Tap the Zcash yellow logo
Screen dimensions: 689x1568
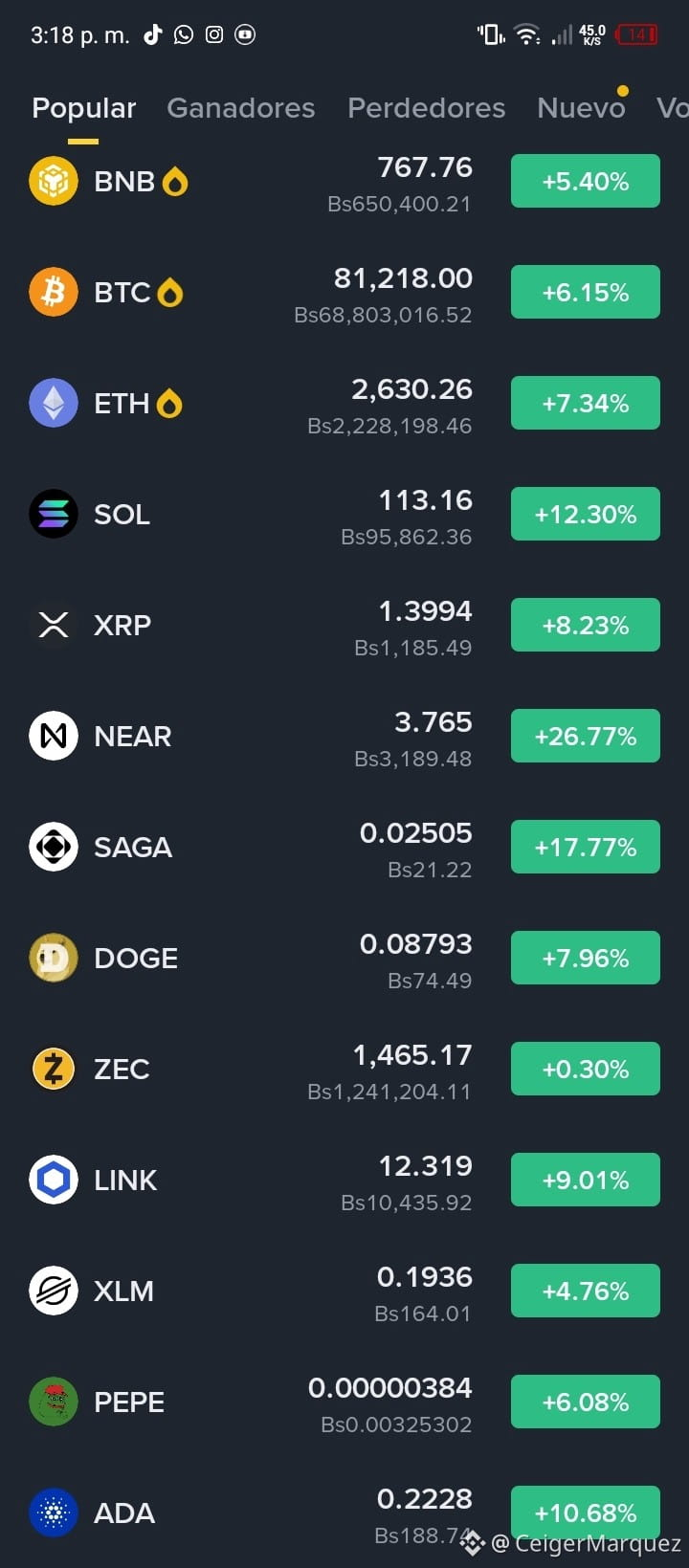tap(54, 1069)
